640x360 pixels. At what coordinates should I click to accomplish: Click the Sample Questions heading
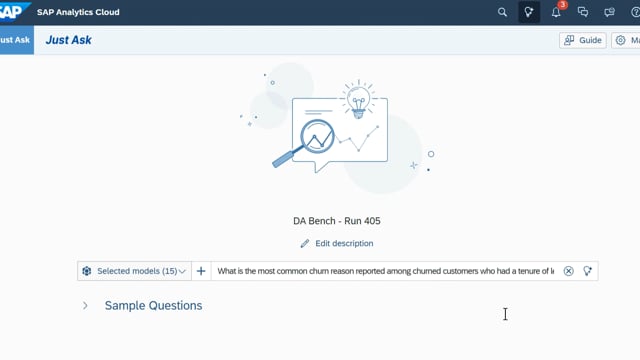pos(153,305)
